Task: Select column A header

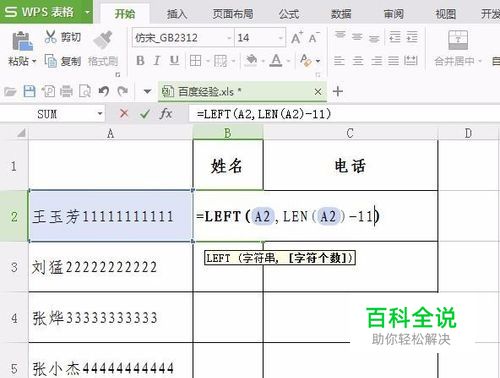Action: [111, 133]
